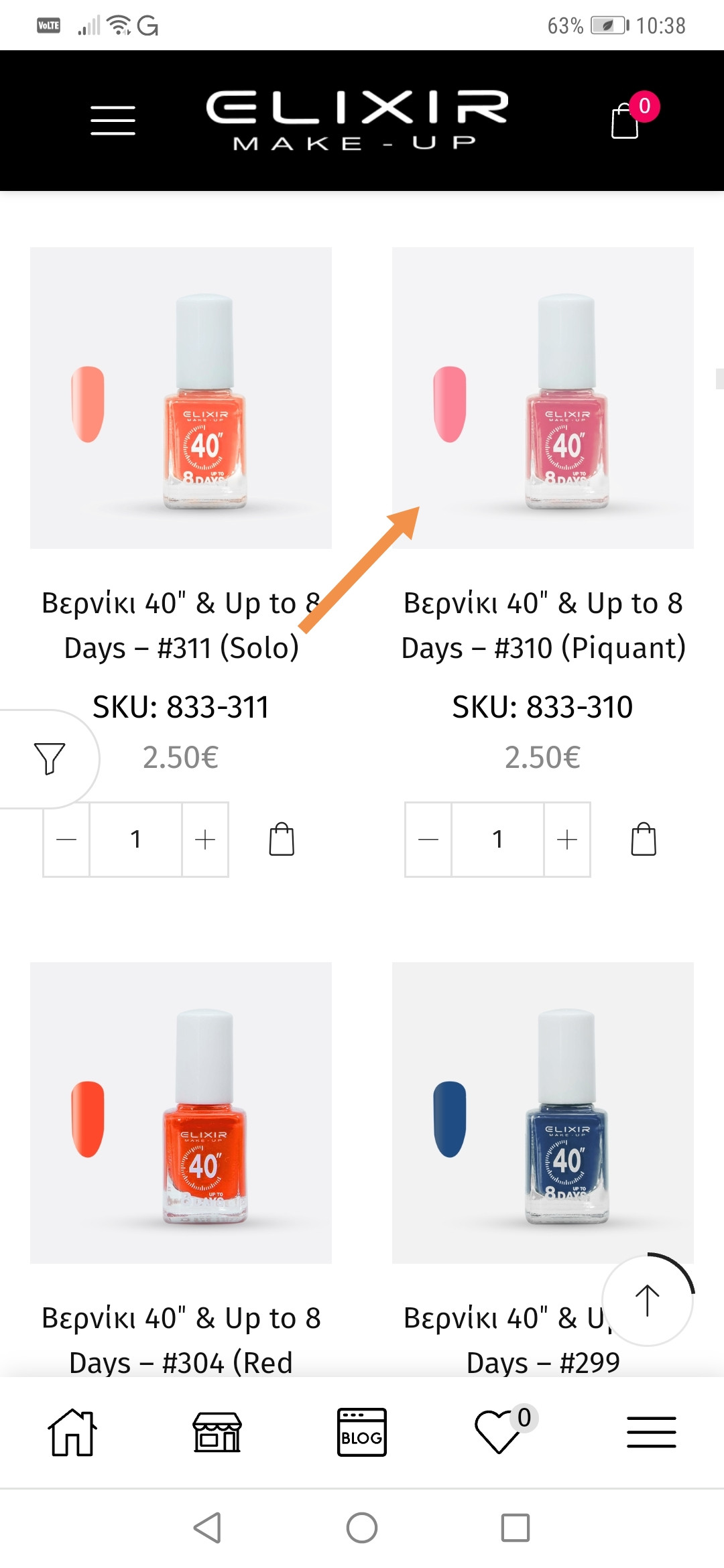Increase quantity for #310 Piquant

click(x=567, y=839)
